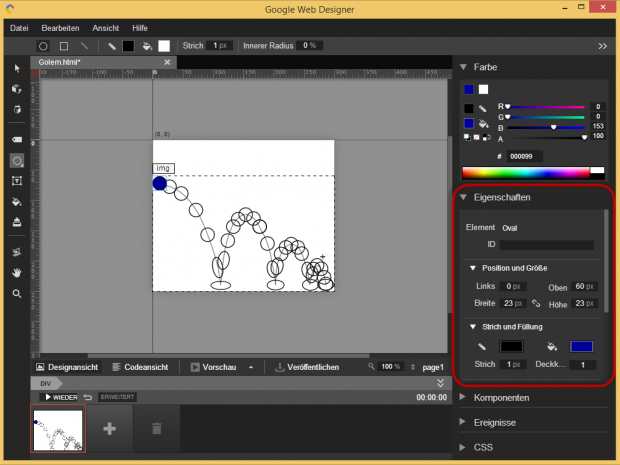The width and height of the screenshot is (620, 465).
Task: Toggle the width-height link constraint icon
Action: [535, 303]
